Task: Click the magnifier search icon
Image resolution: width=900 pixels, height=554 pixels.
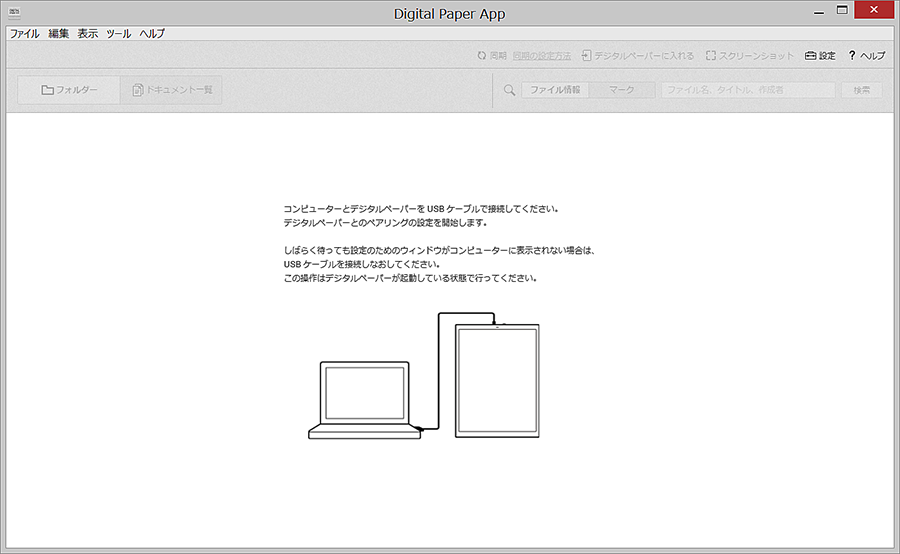Action: 509,90
